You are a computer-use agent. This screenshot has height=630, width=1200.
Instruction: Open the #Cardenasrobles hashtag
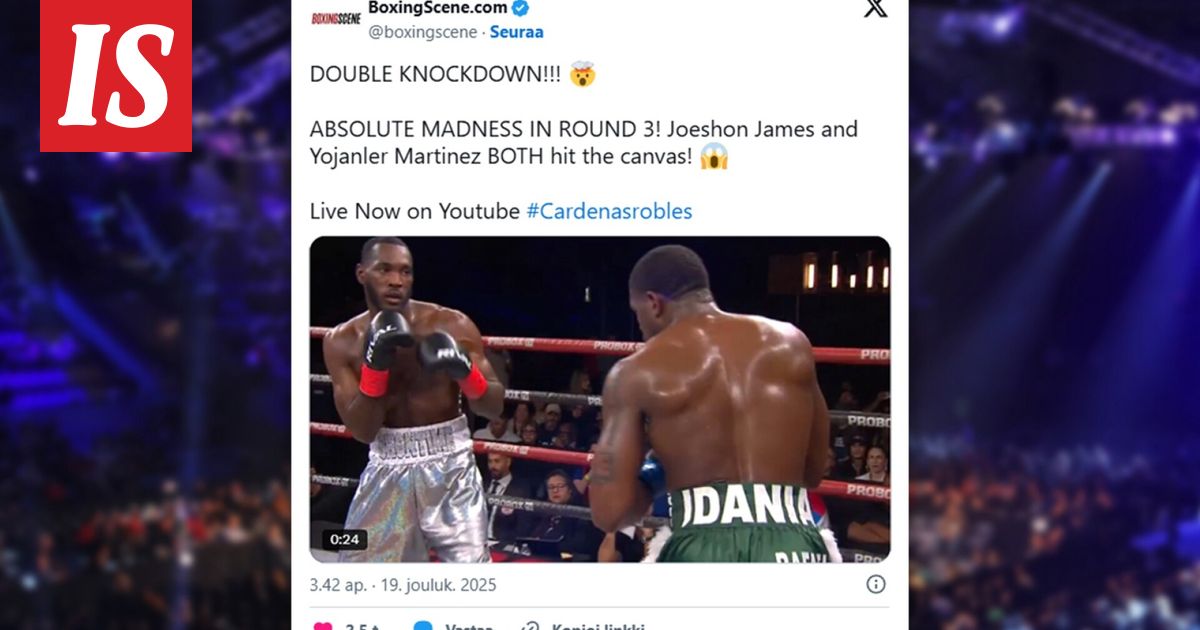[x=609, y=211]
